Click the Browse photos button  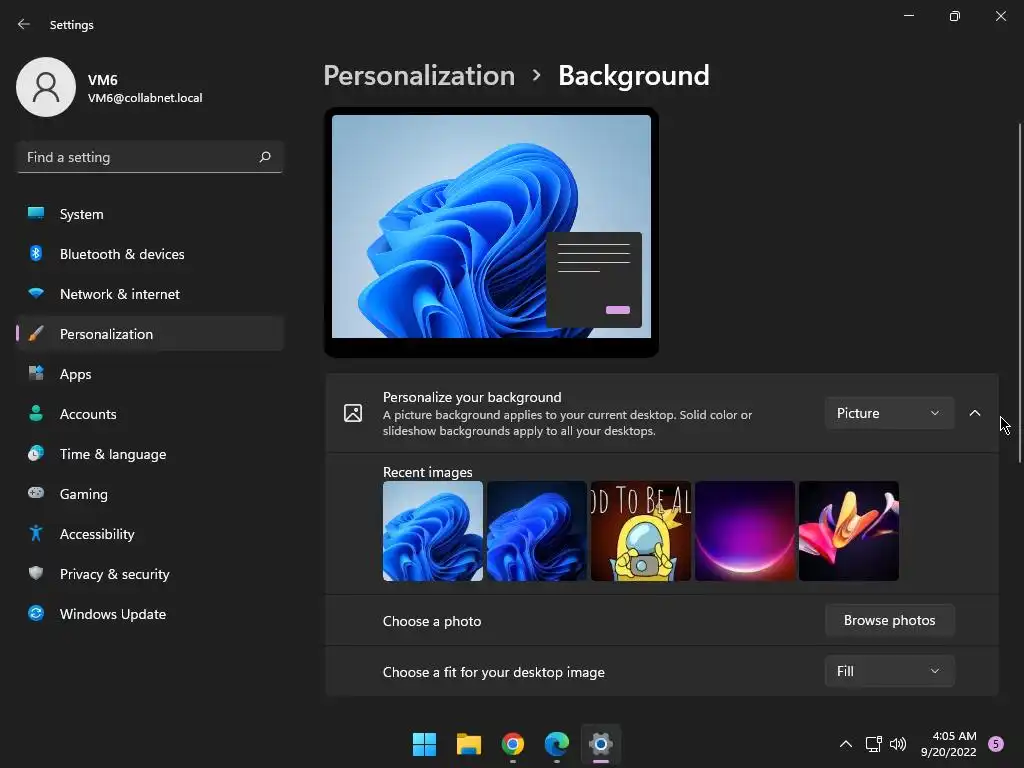(x=889, y=620)
